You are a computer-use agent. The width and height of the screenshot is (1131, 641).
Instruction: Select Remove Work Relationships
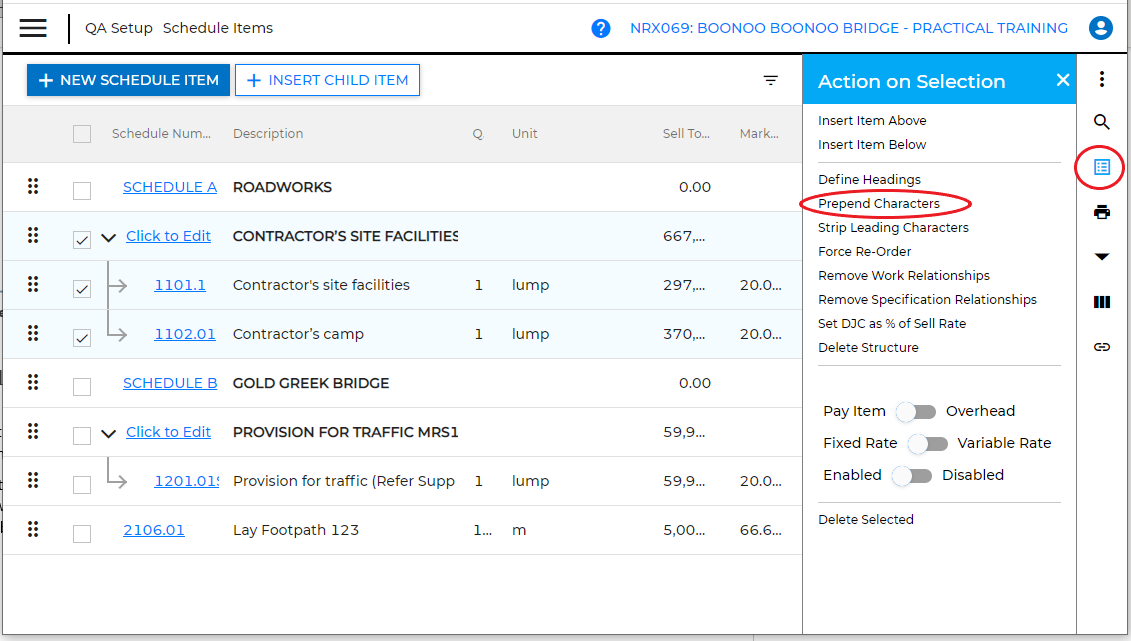coord(904,275)
